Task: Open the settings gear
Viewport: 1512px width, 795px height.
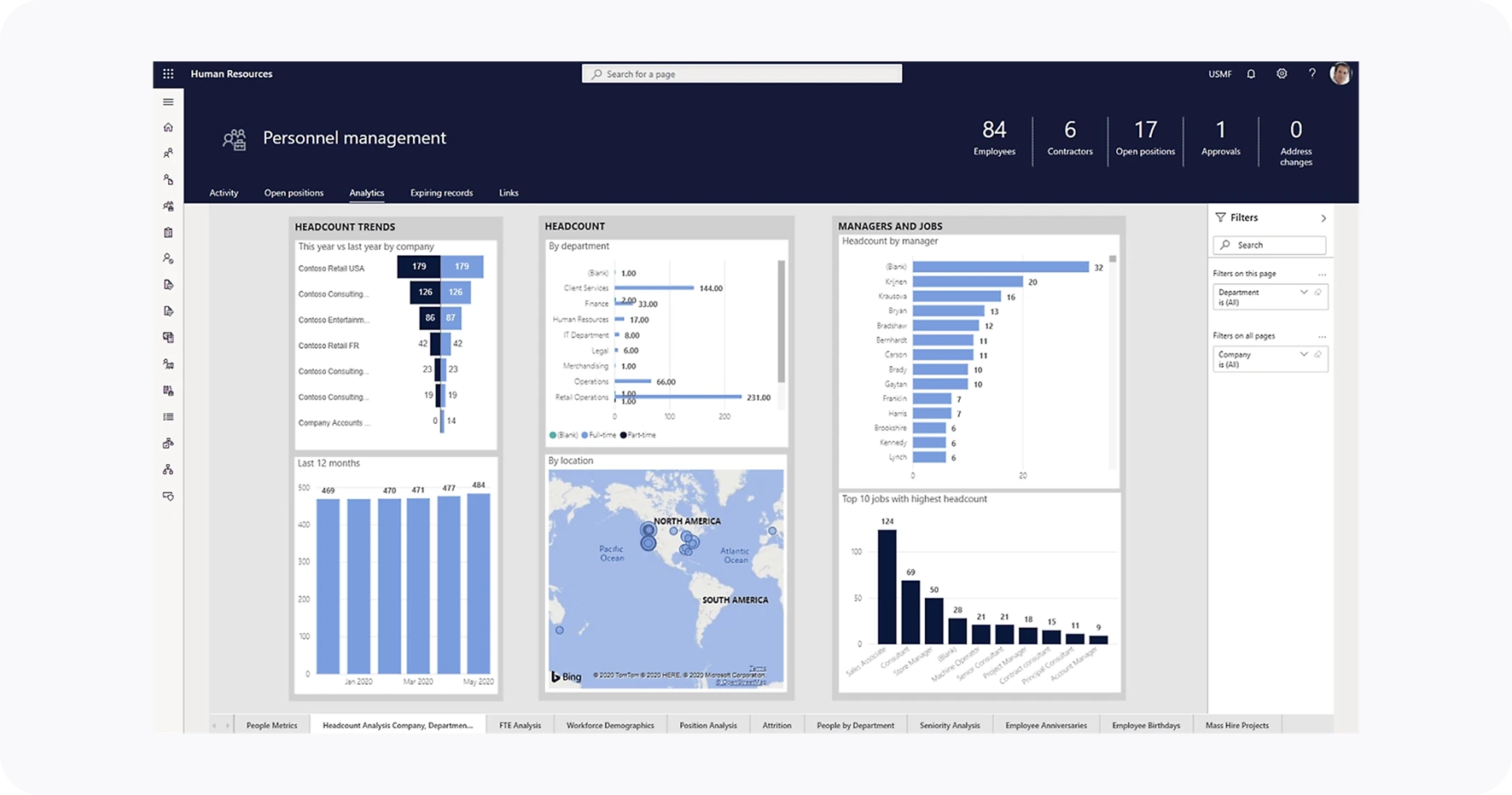Action: 1282,74
